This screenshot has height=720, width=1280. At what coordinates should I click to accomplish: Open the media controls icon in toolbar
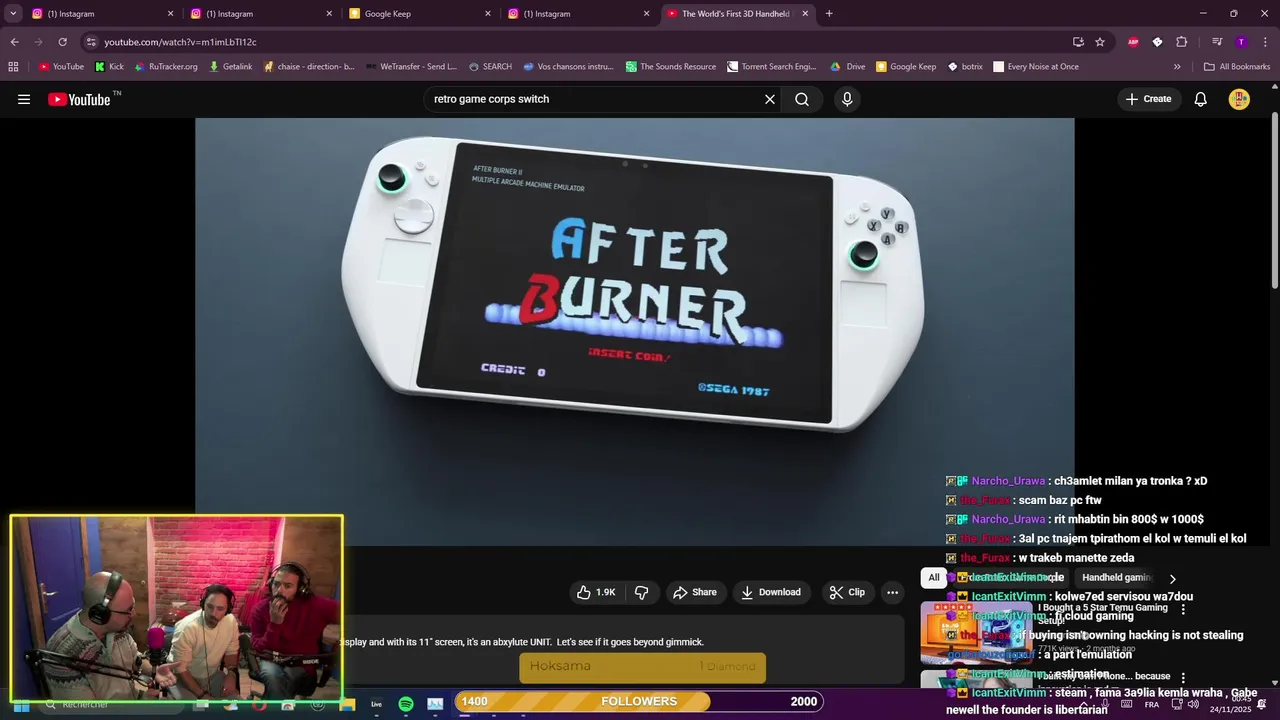click(1217, 42)
